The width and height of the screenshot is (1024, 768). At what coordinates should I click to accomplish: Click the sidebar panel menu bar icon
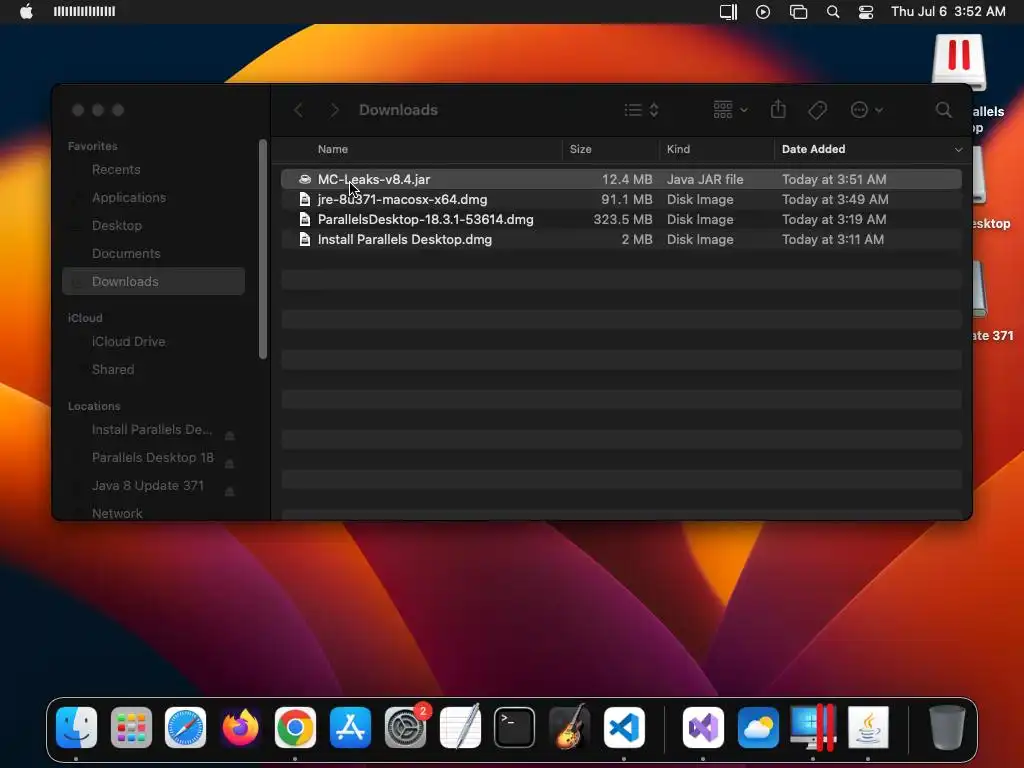pyautogui.click(x=728, y=12)
